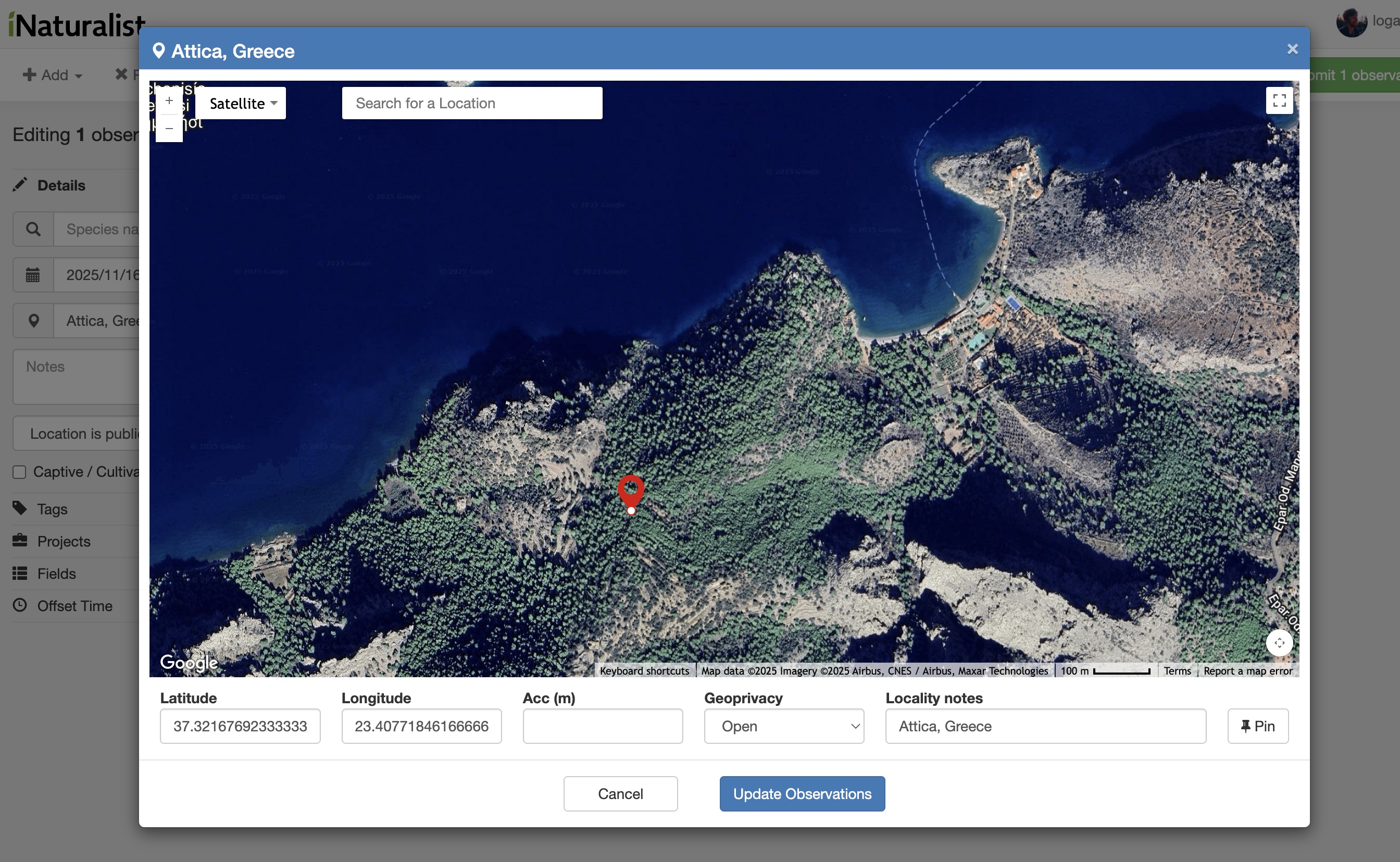1400x862 pixels.
Task: Toggle fullscreen map view
Action: point(1279,101)
